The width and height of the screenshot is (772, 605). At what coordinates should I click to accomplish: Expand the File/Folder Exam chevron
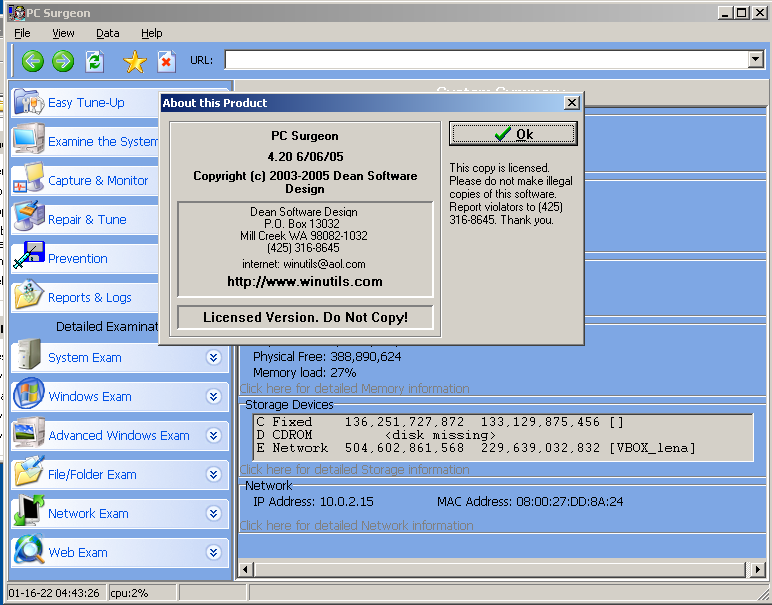[213, 474]
